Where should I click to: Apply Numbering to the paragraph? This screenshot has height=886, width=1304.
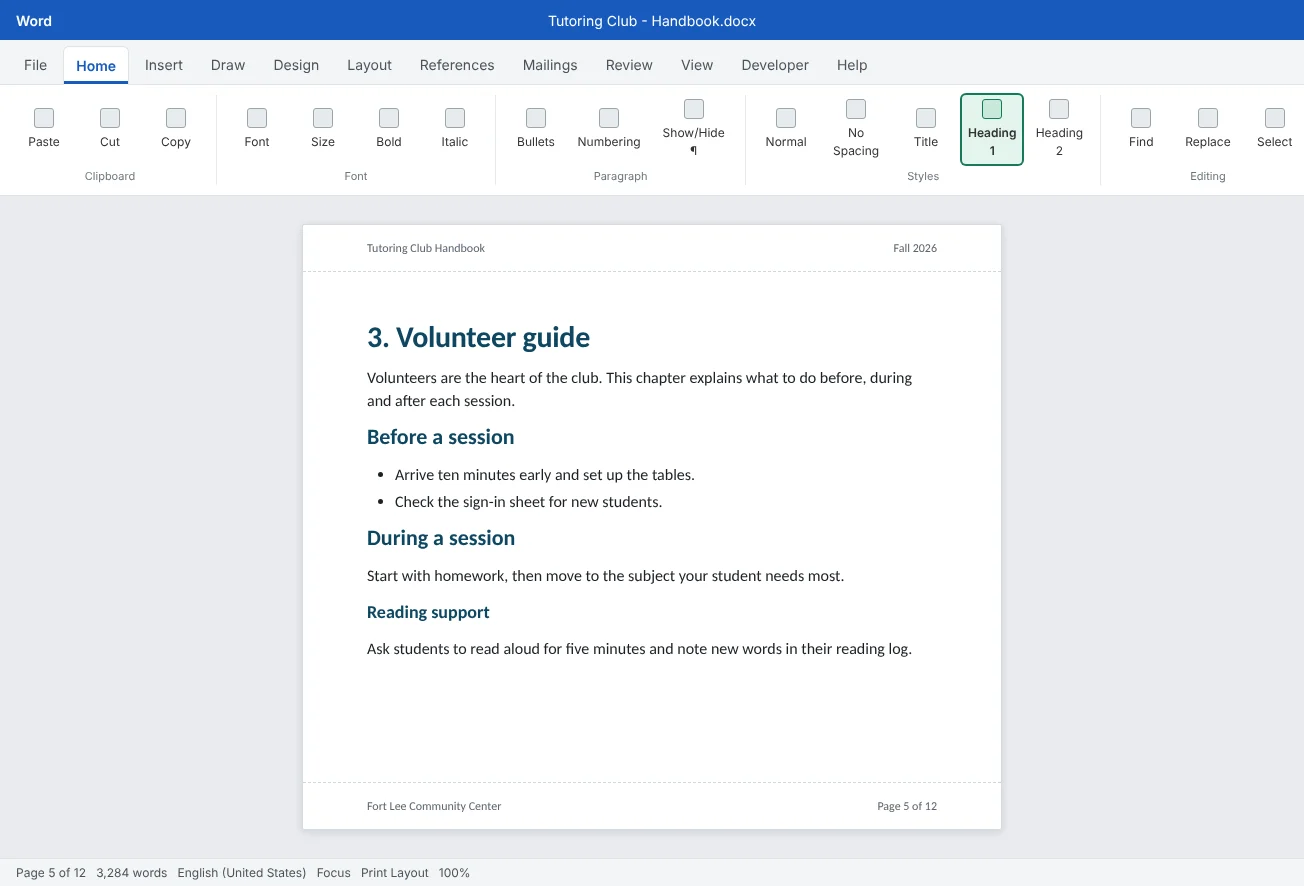[609, 130]
